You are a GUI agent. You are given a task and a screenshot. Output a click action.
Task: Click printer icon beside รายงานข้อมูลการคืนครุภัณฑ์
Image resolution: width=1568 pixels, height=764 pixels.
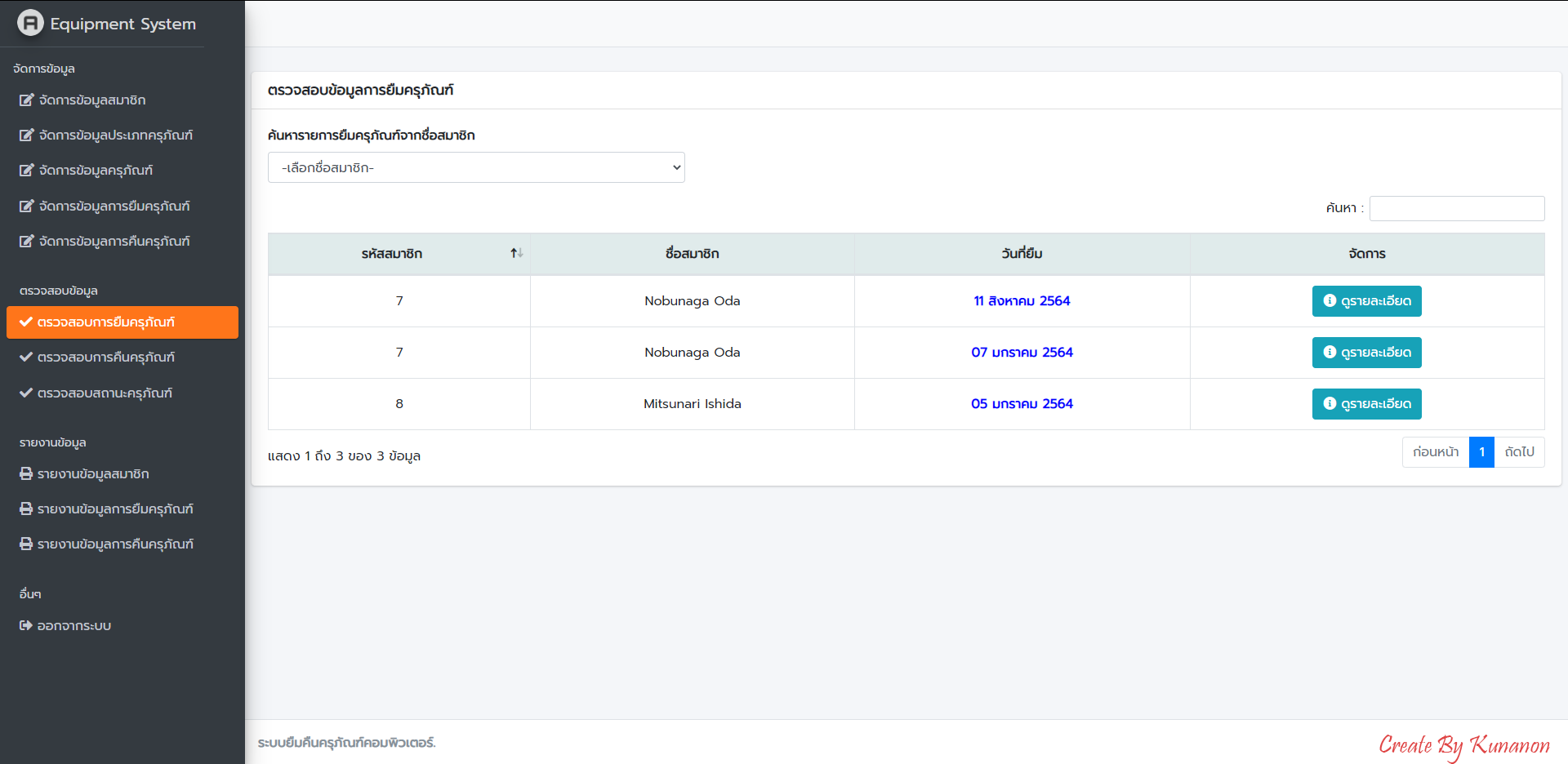click(26, 544)
